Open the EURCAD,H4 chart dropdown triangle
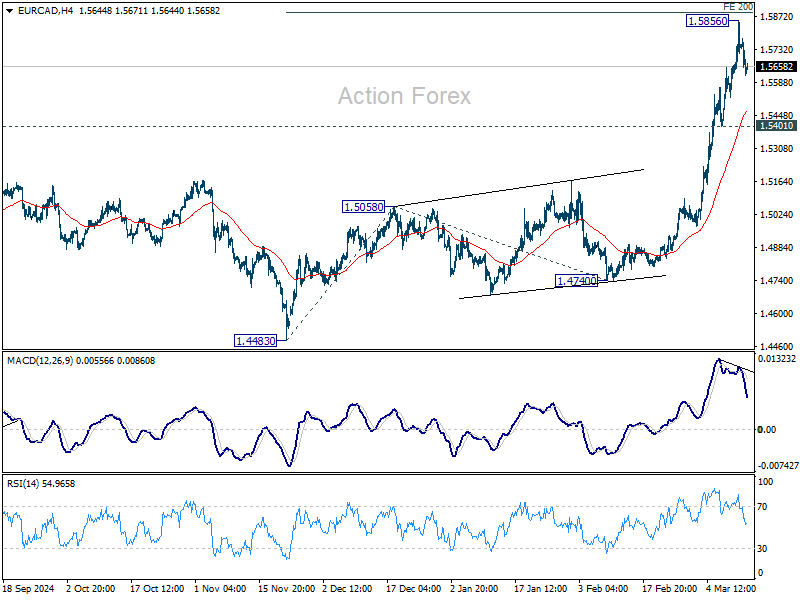Screen dimensions: 800x600 pos(9,11)
